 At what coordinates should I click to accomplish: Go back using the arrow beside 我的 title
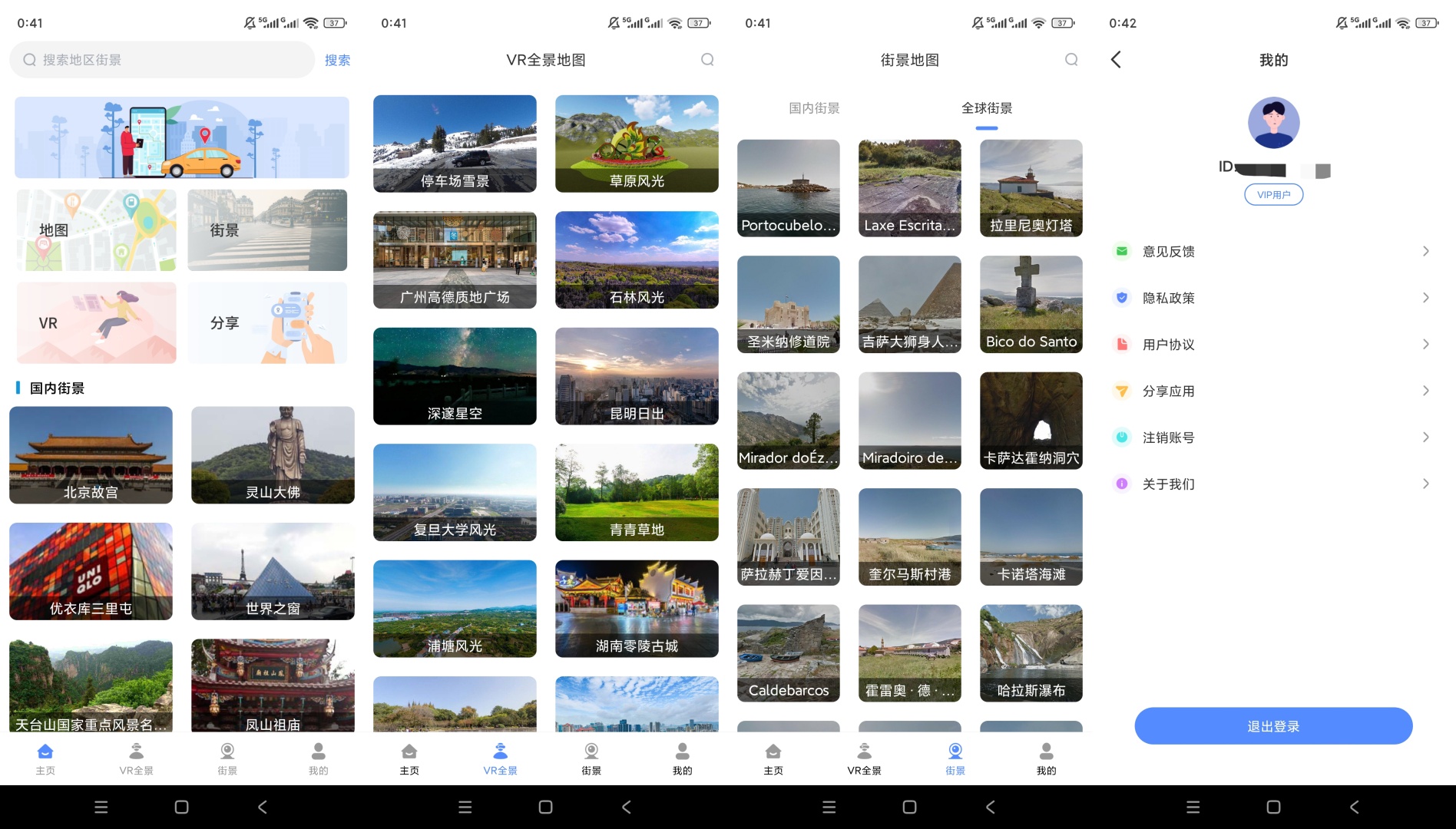(1117, 60)
